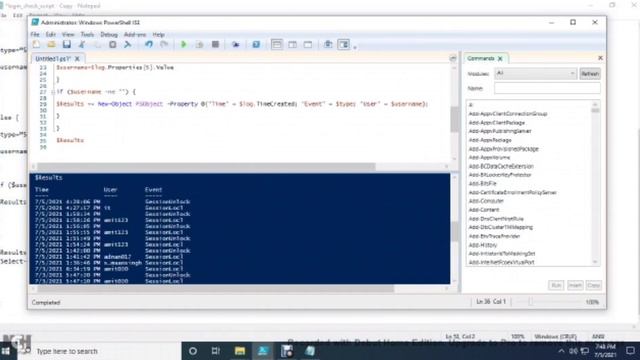Select Add-AppvClientConnectionGroup in the command list

pos(508,114)
